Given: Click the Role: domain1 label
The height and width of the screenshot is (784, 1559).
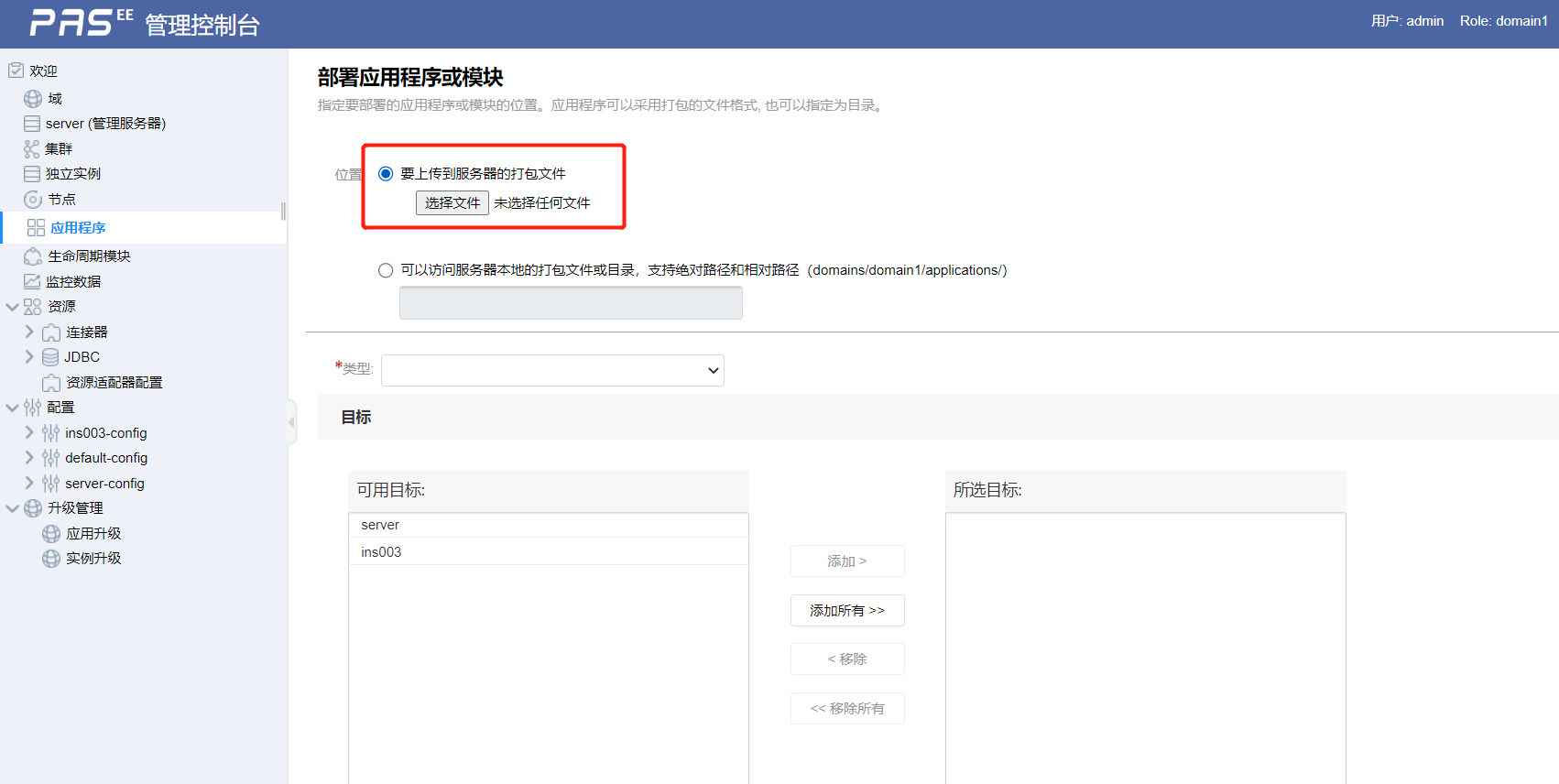Looking at the screenshot, I should click(1504, 21).
